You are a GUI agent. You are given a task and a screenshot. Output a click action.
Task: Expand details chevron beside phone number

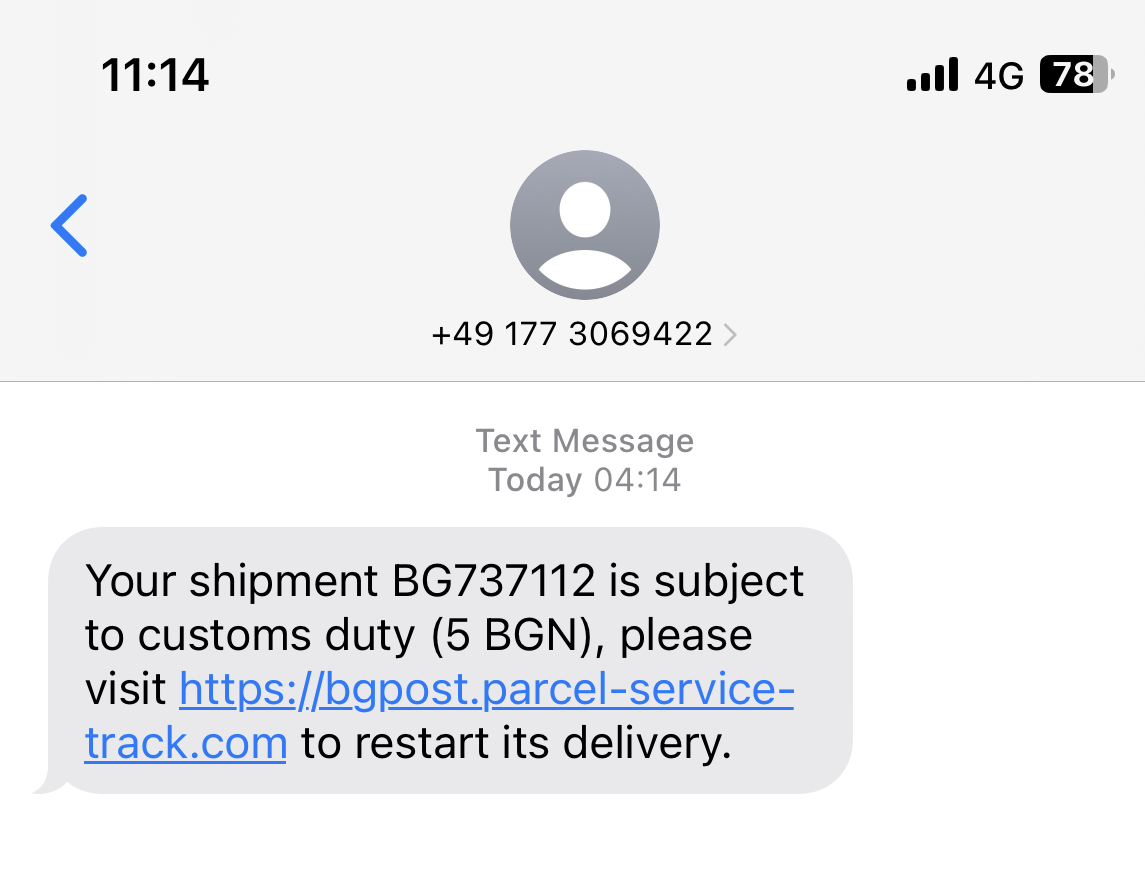point(730,335)
